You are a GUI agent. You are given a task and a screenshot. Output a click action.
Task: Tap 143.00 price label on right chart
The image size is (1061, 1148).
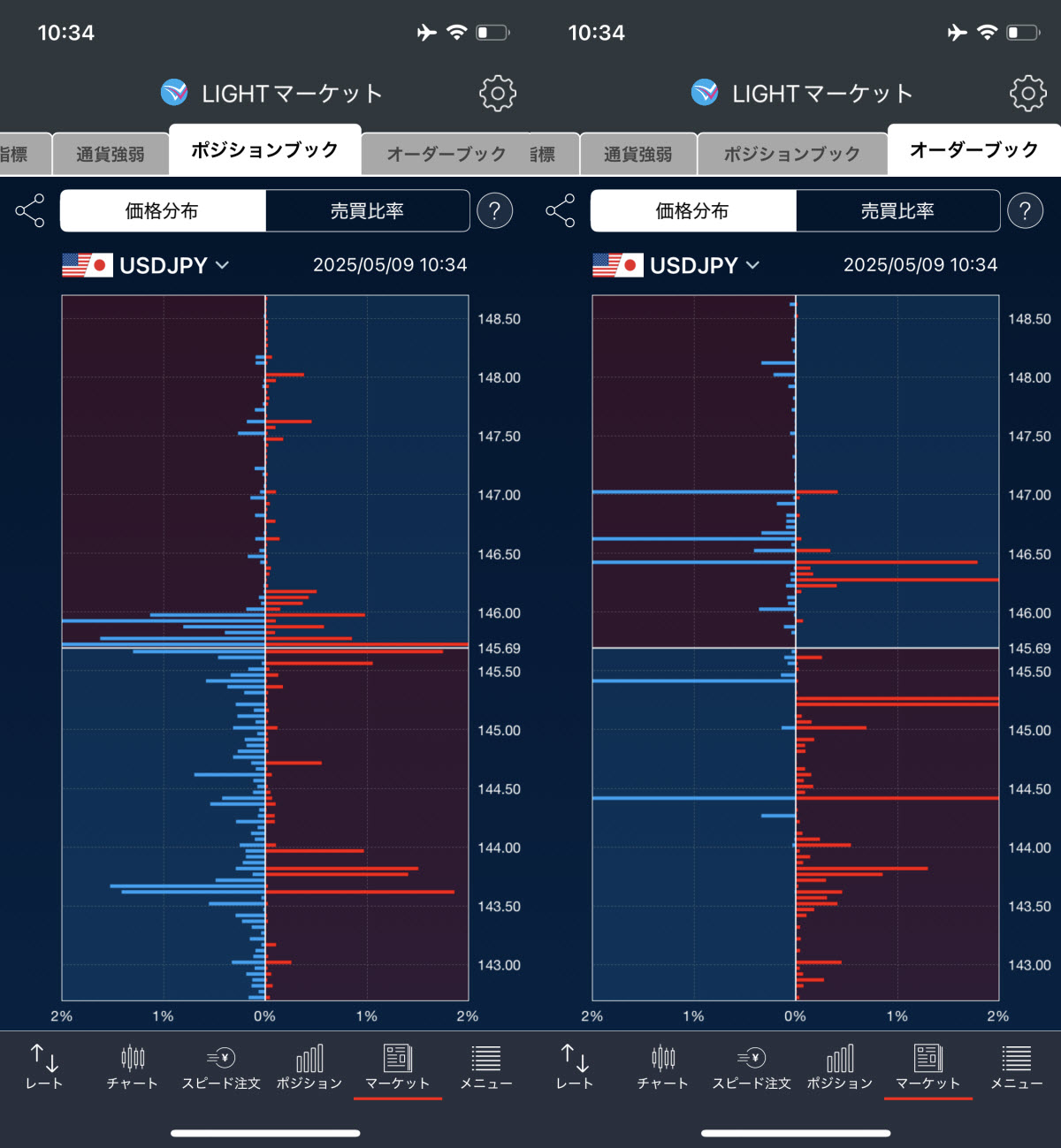point(1029,965)
